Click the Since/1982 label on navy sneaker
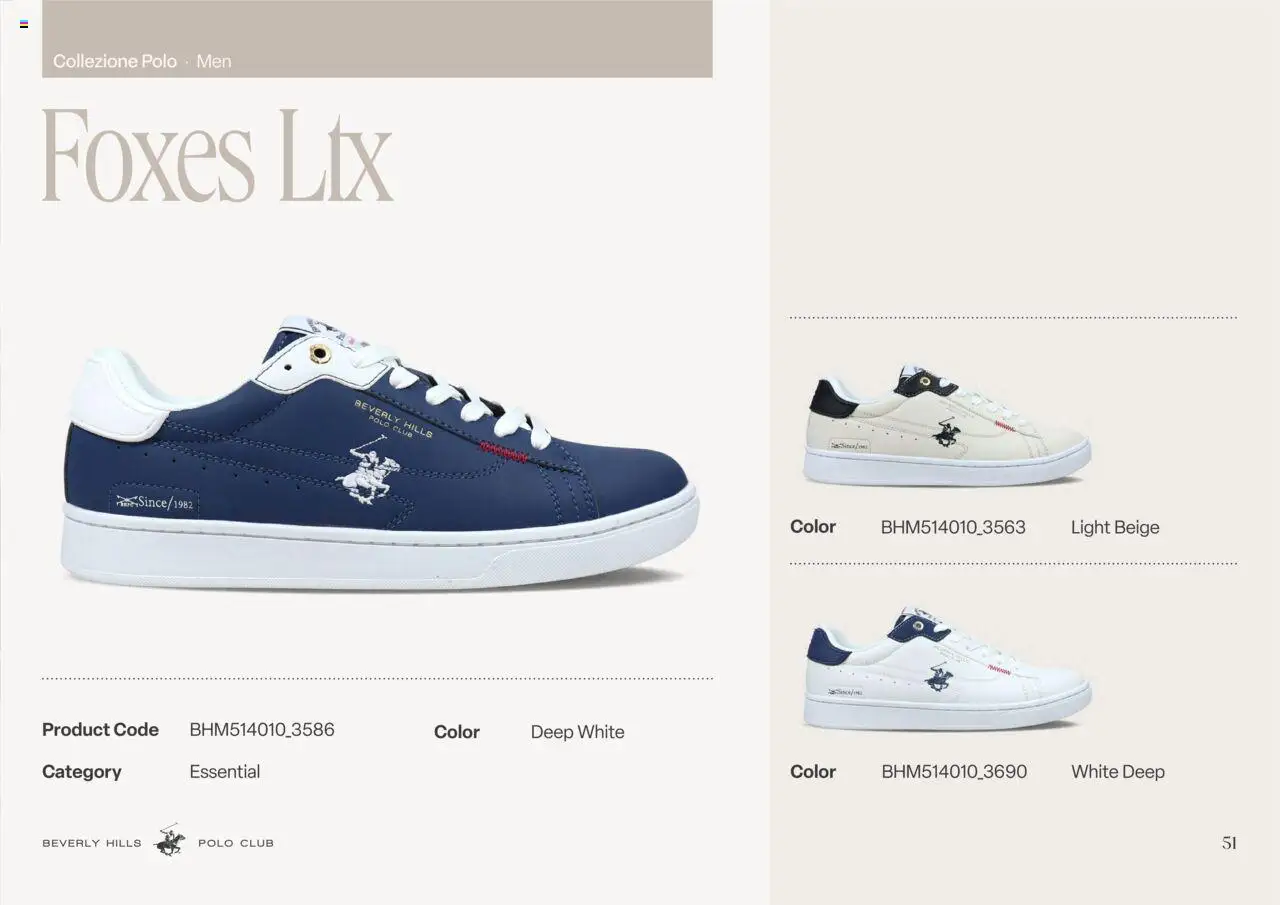1280x905 pixels. click(x=154, y=502)
